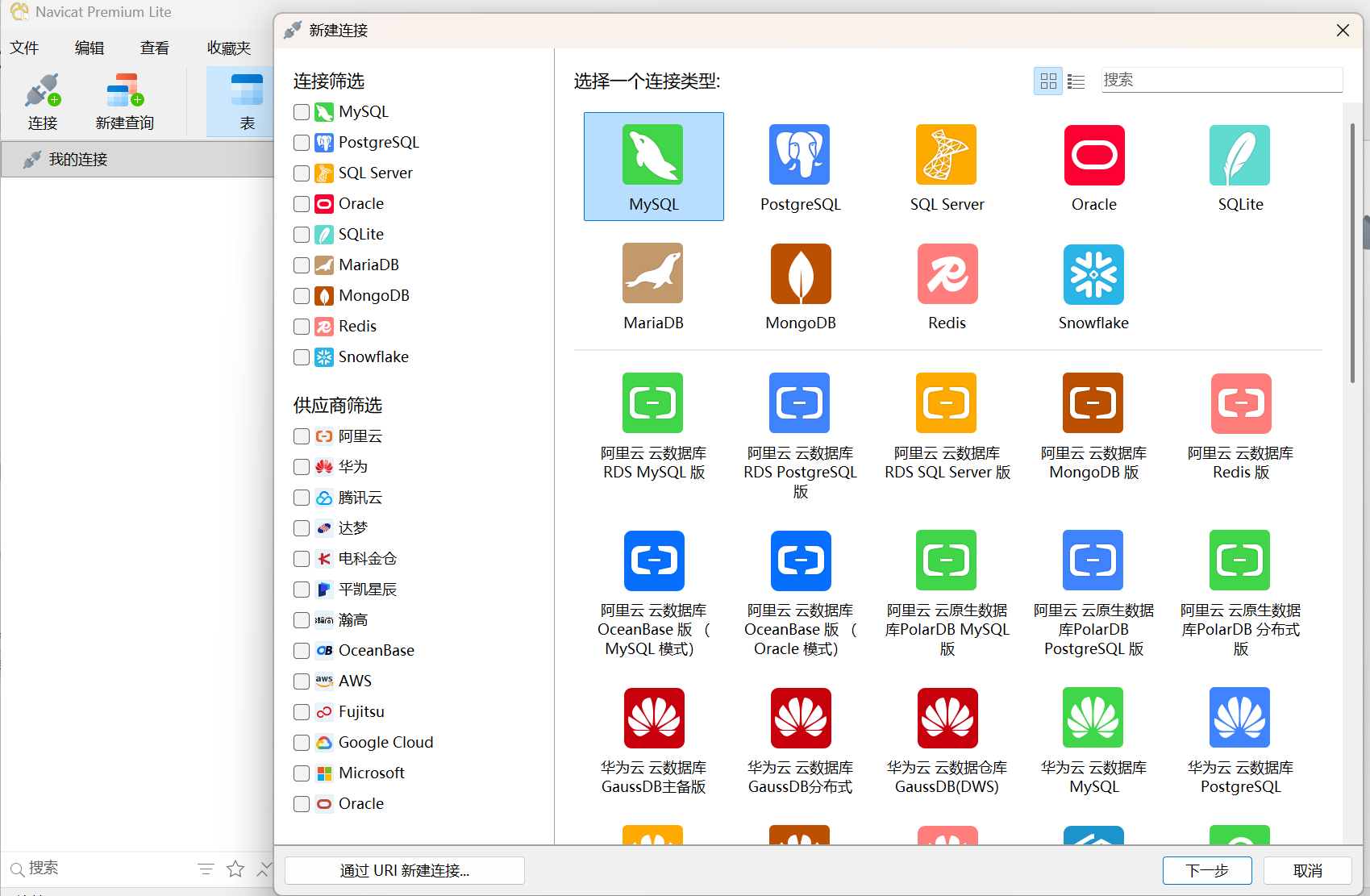Click the sidebar 搜索 box in main window

pyautogui.click(x=97, y=868)
